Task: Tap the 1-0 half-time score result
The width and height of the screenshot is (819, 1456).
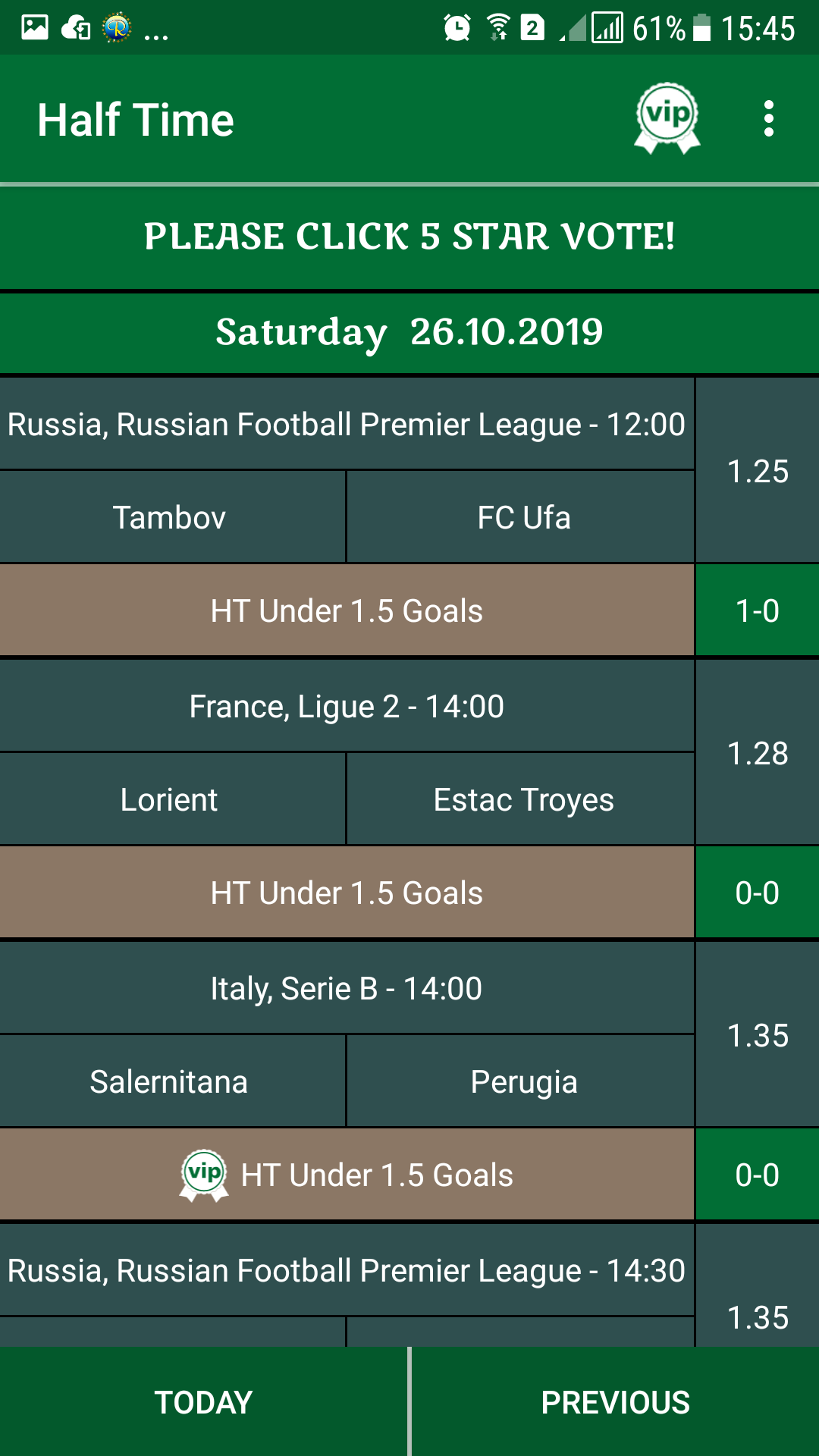Action: pyautogui.click(x=758, y=610)
